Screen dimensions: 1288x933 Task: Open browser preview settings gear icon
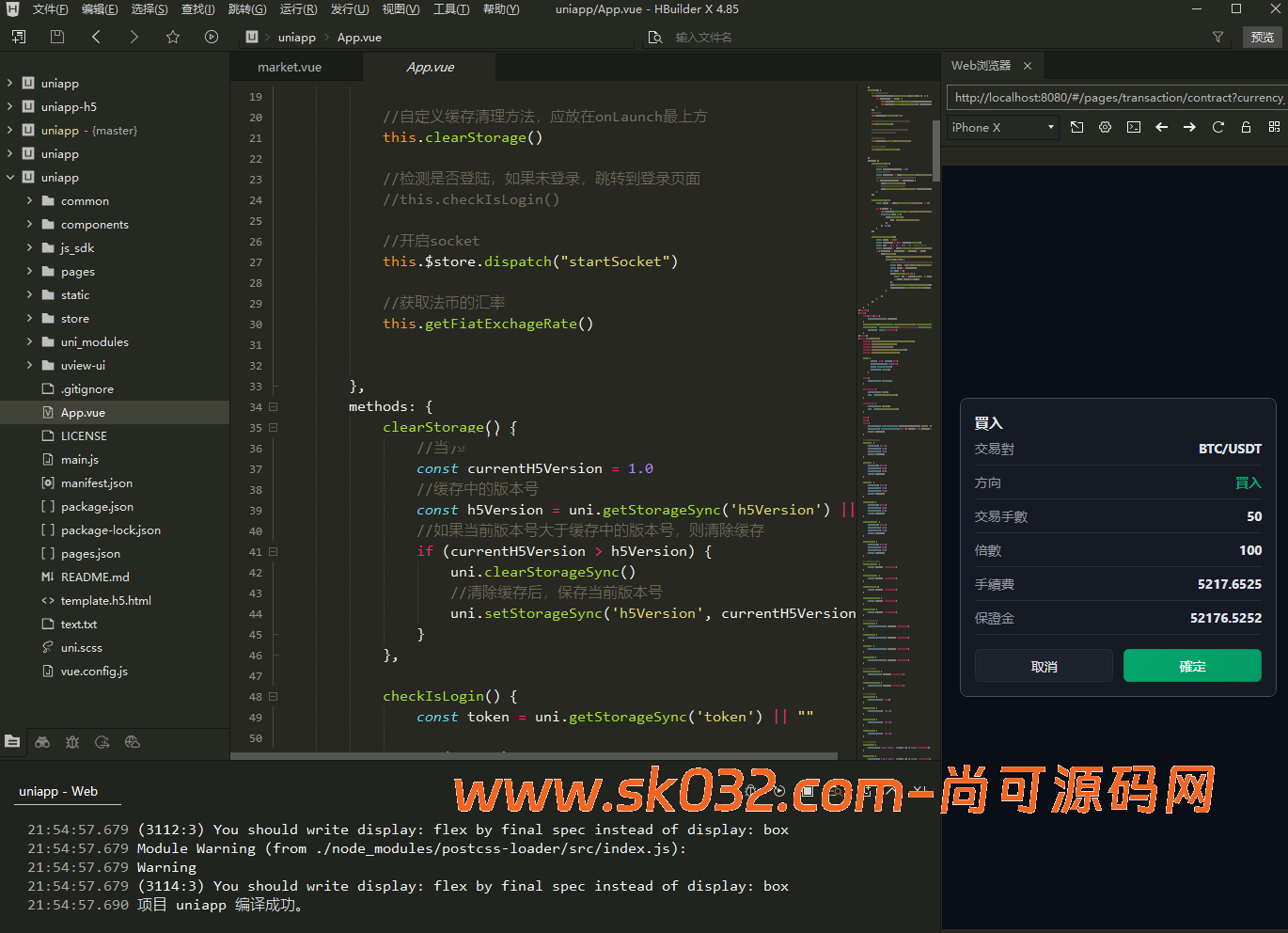tap(1106, 127)
